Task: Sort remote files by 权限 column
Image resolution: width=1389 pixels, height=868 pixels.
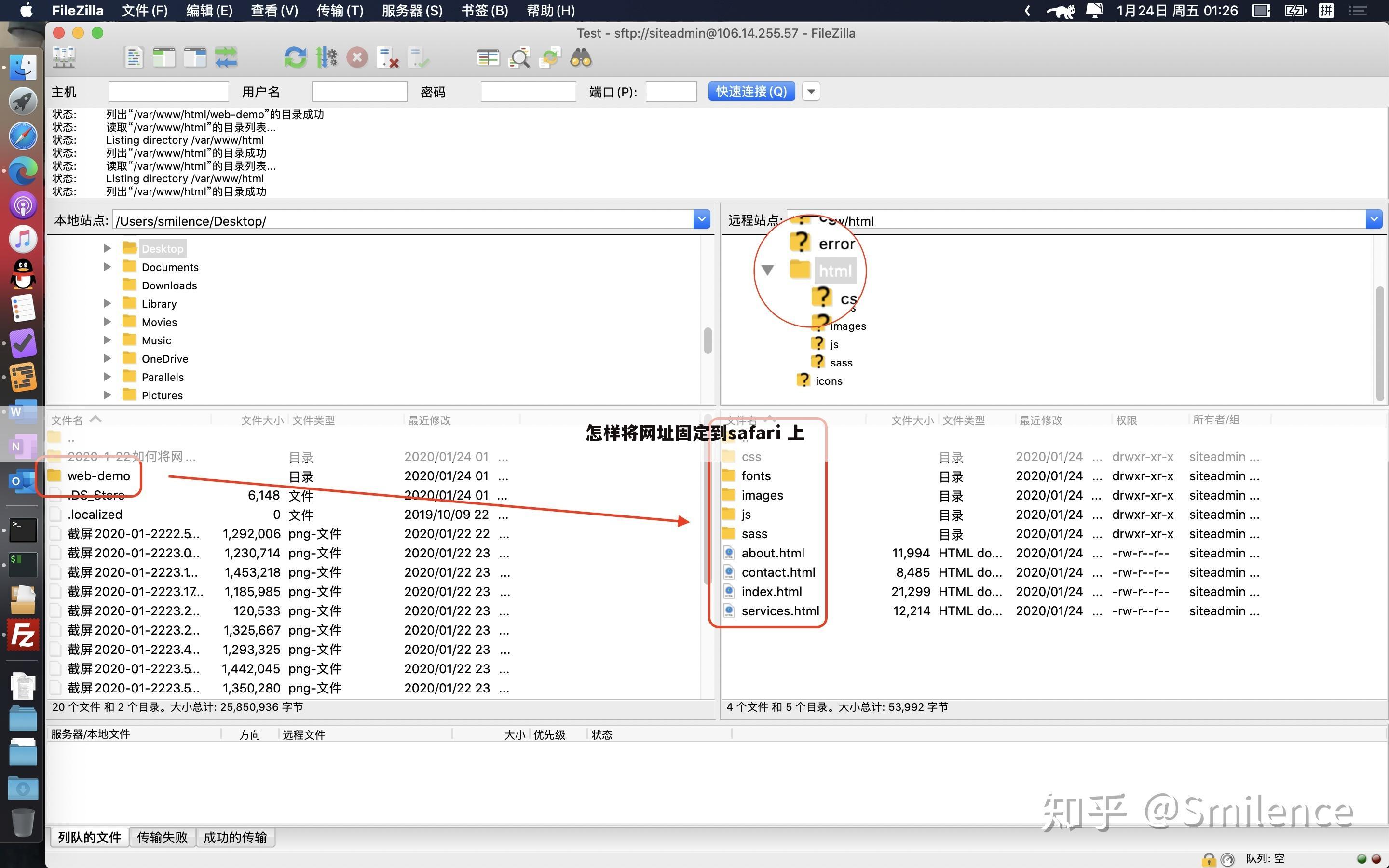Action: 1127,420
